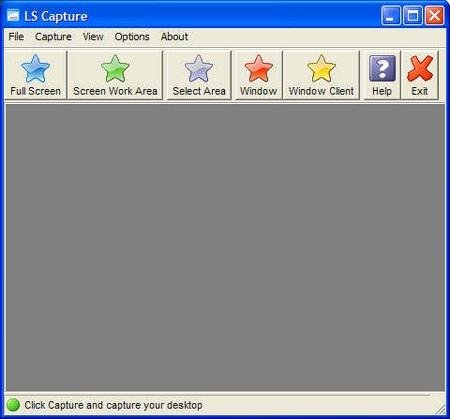Image resolution: width=450 pixels, height=419 pixels.
Task: Click the red X Exit toolbar icon
Action: coord(420,69)
